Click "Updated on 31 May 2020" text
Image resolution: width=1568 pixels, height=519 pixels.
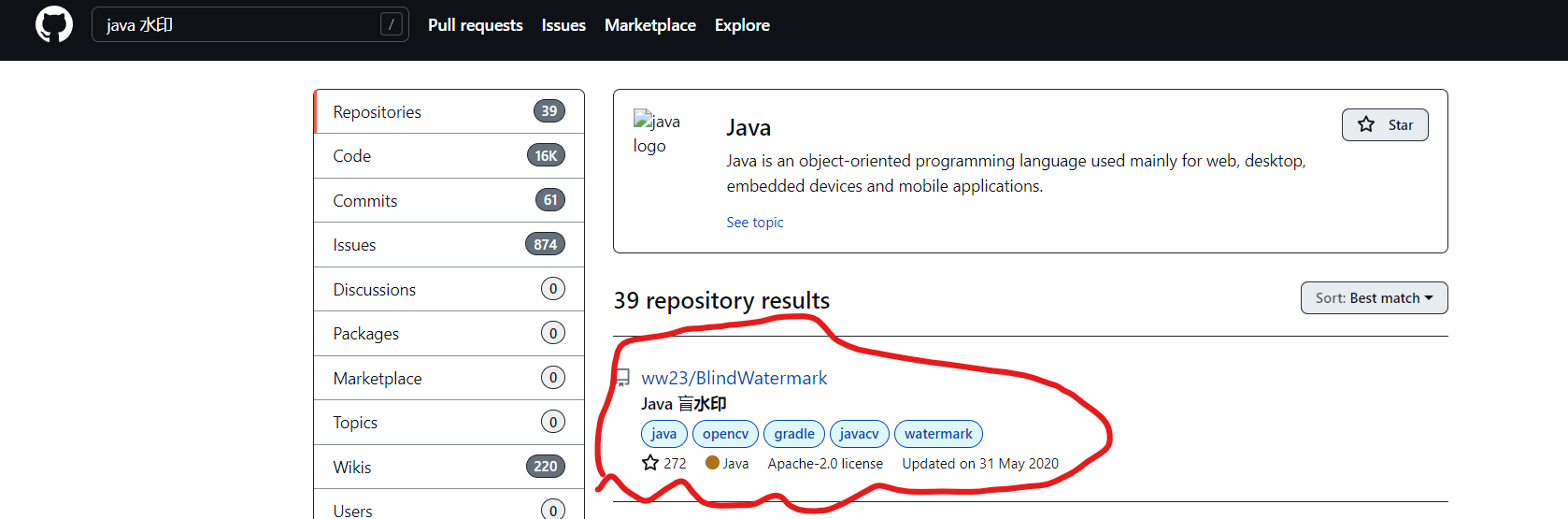click(x=980, y=464)
